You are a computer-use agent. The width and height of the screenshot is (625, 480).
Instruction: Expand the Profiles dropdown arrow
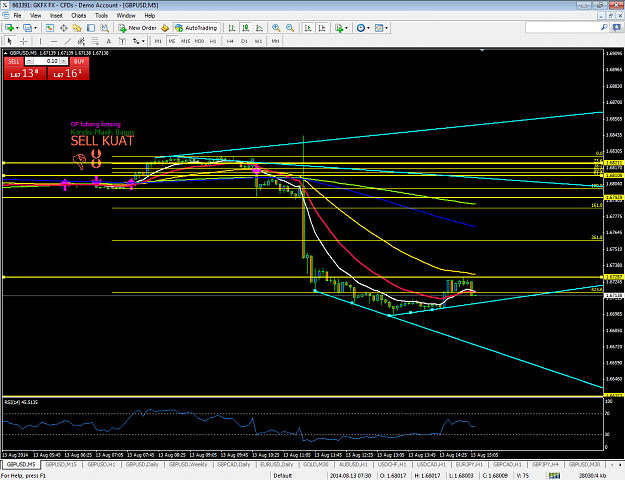click(35, 28)
